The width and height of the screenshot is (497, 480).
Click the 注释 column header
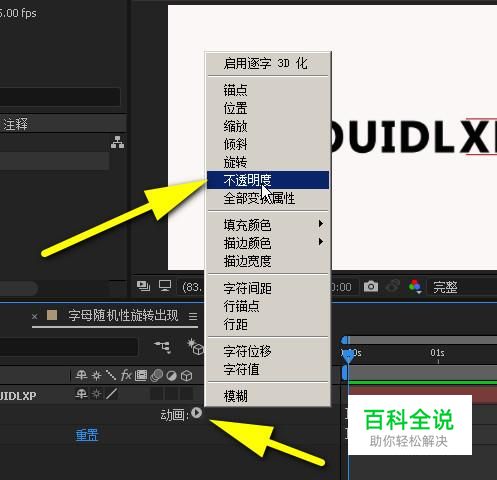pyautogui.click(x=15, y=124)
